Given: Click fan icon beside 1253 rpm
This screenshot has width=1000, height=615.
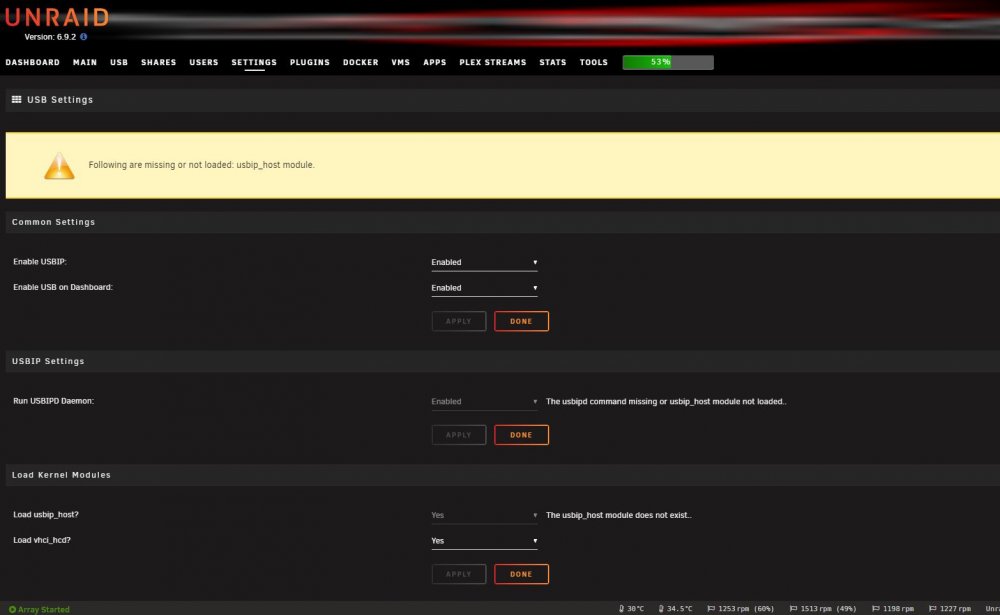Looking at the screenshot, I should [711, 609].
